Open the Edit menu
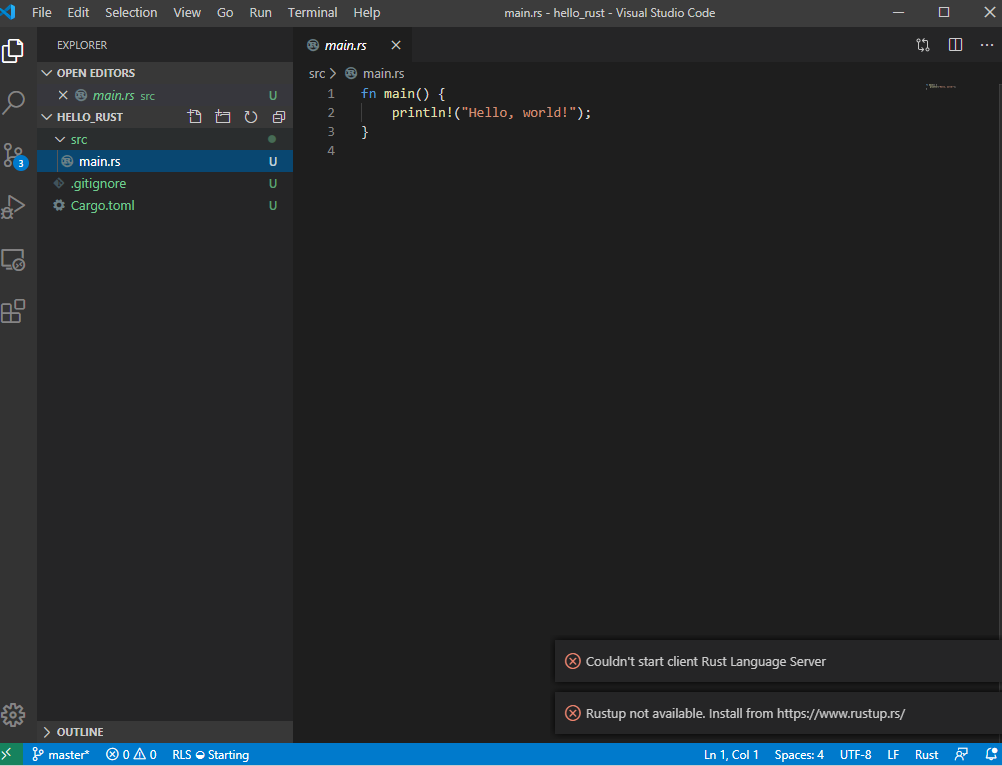 [78, 13]
